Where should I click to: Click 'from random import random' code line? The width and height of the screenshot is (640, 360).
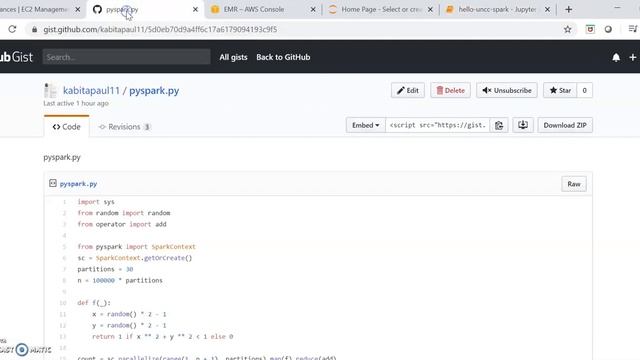[124, 213]
